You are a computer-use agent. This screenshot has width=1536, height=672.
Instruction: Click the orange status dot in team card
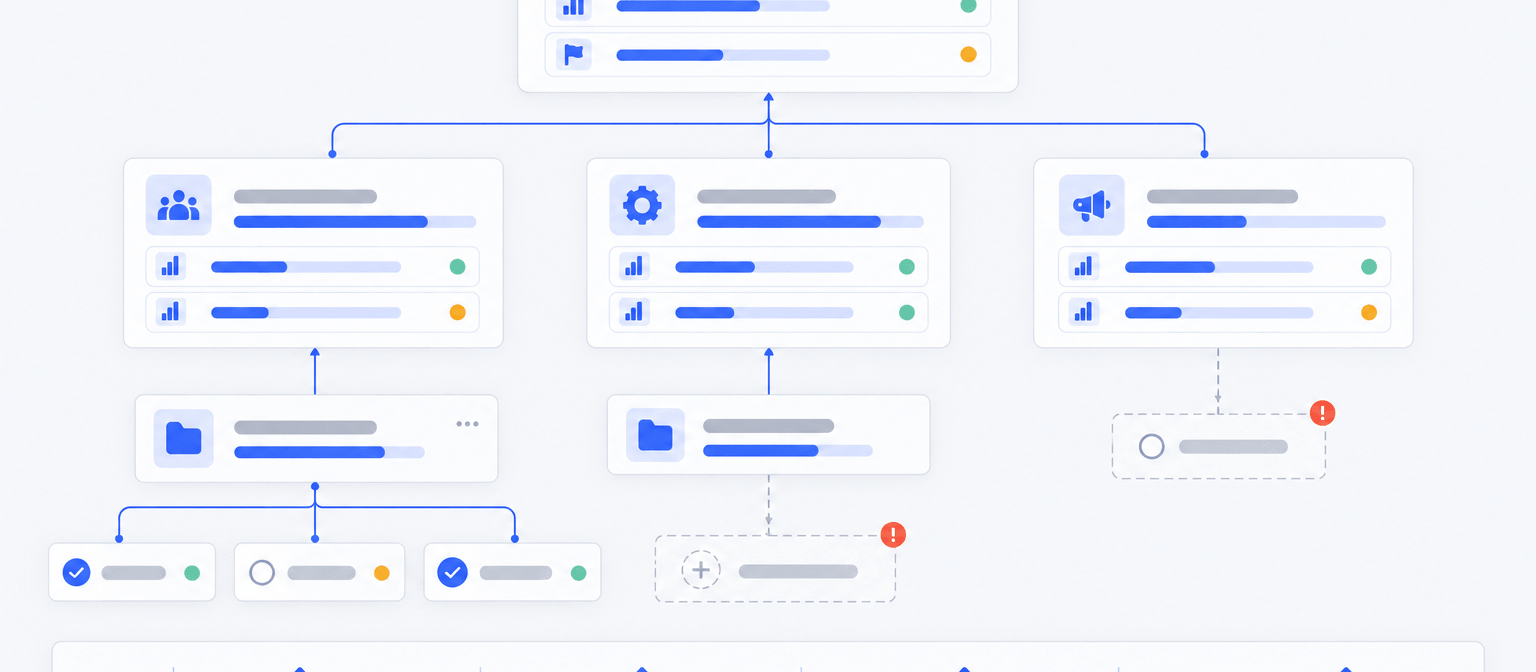coord(457,312)
